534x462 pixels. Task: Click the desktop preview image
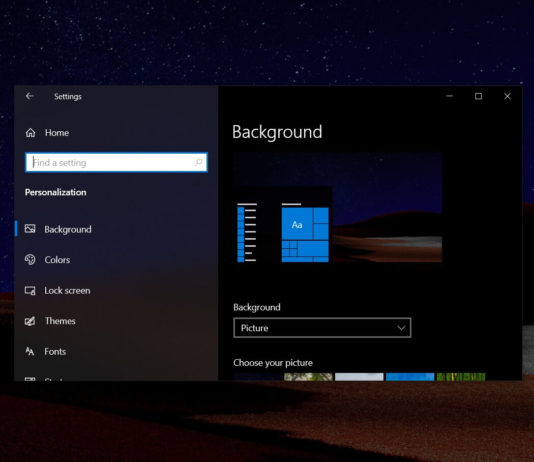point(337,207)
